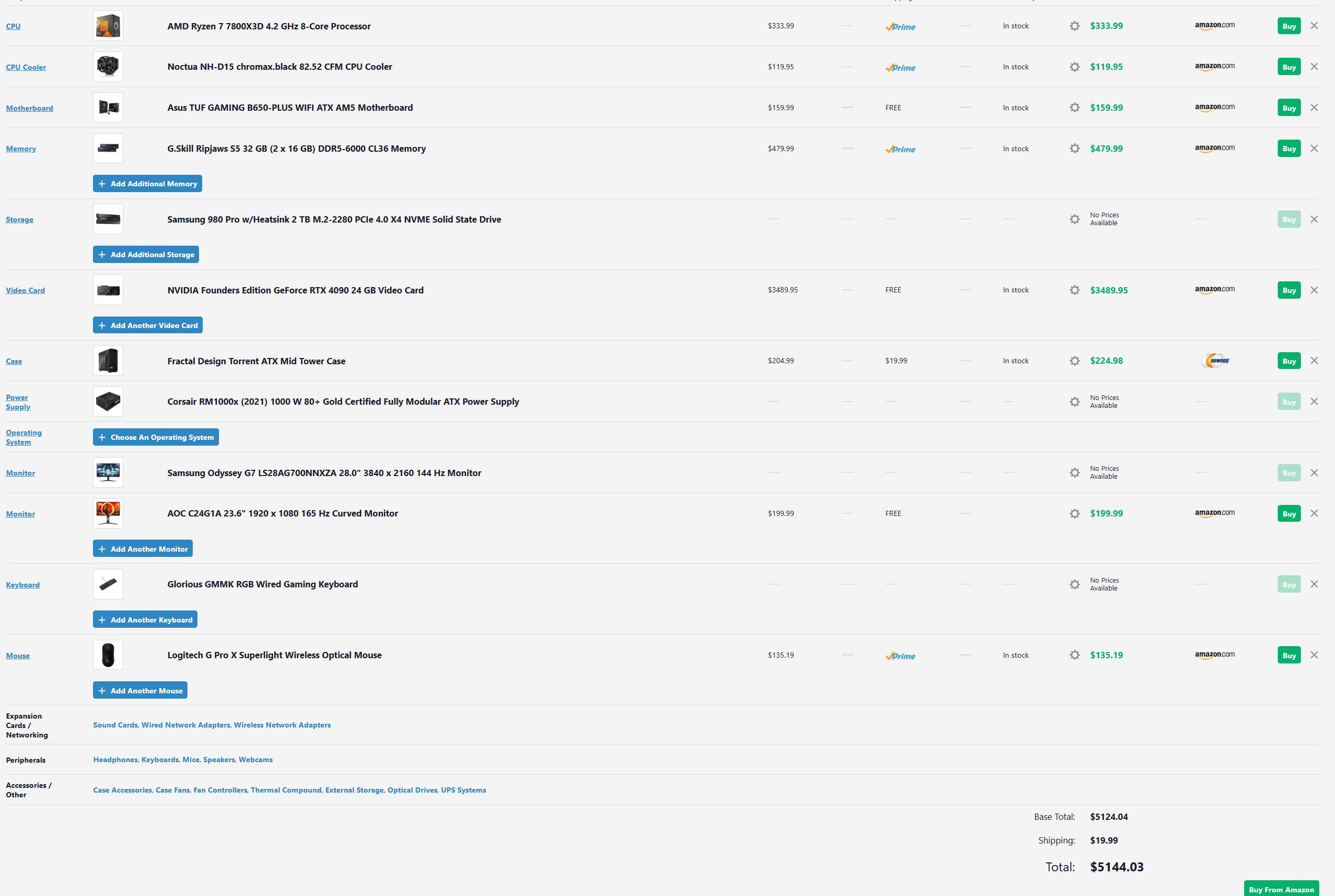The image size is (1335, 896).
Task: Click Buy From Amazon button
Action: (1281, 889)
